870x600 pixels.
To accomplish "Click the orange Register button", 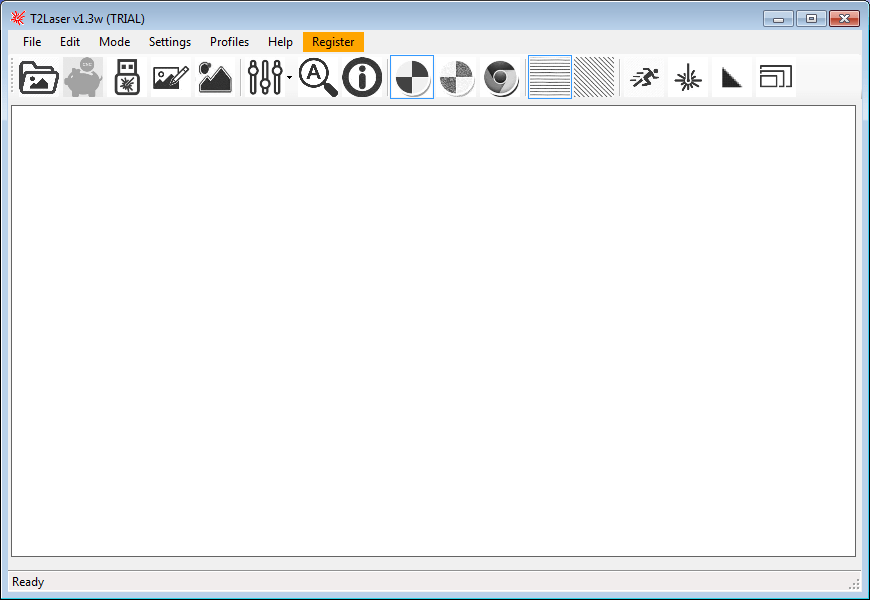I will point(333,42).
